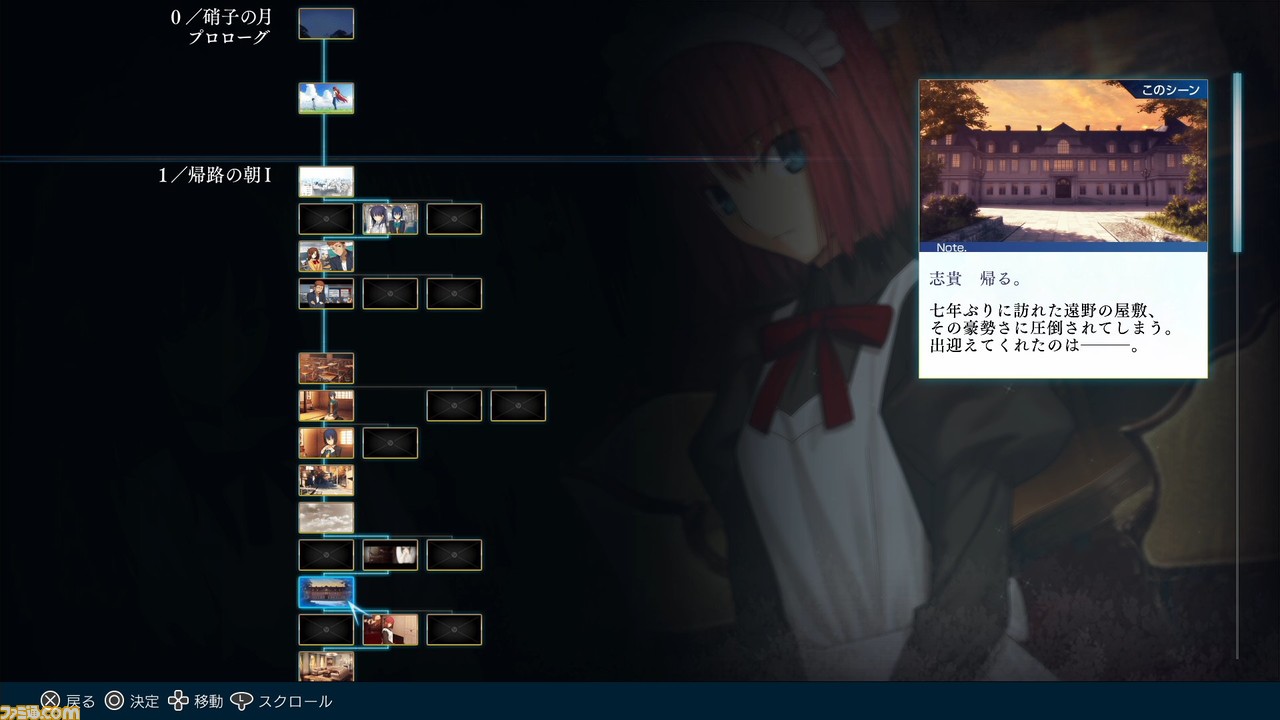Viewport: 1280px width, 720px height.
Task: Open the dark scene with white figure
Action: [x=390, y=555]
